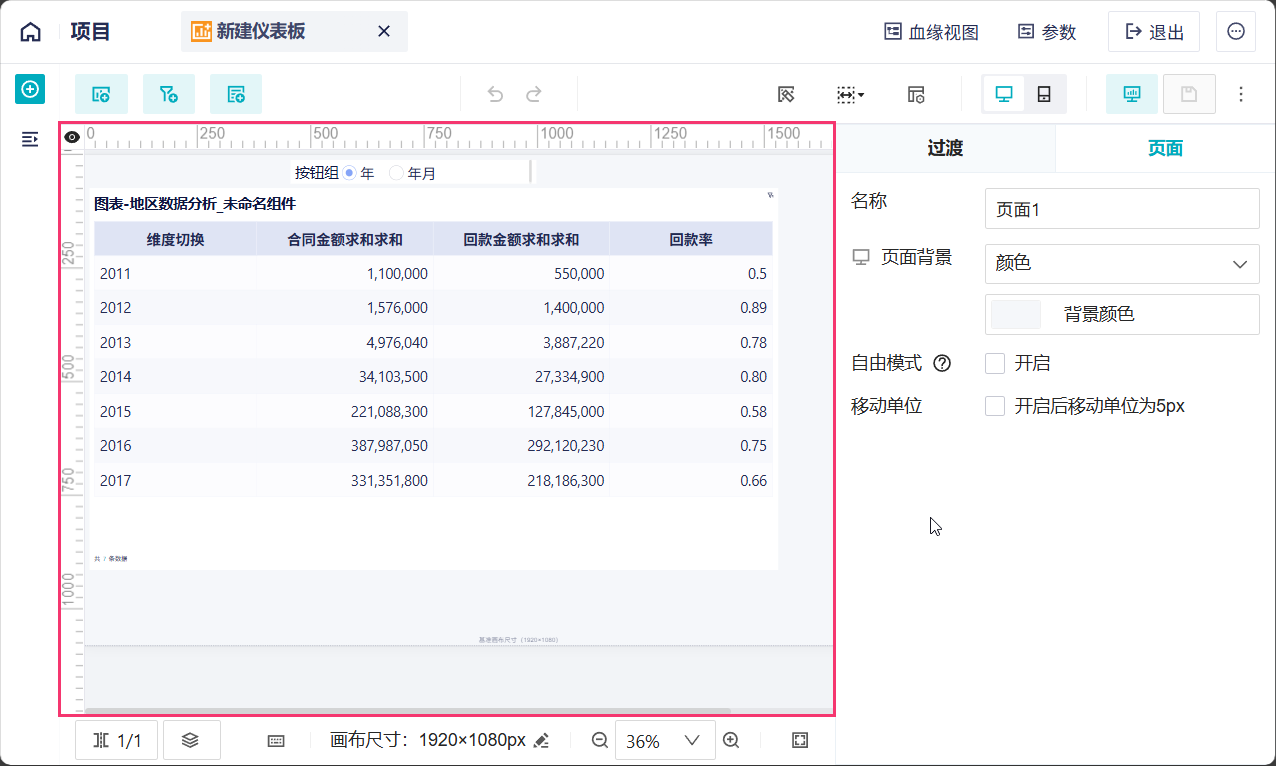Click the value 27,334,900
Image resolution: width=1276 pixels, height=766 pixels.
pos(569,377)
